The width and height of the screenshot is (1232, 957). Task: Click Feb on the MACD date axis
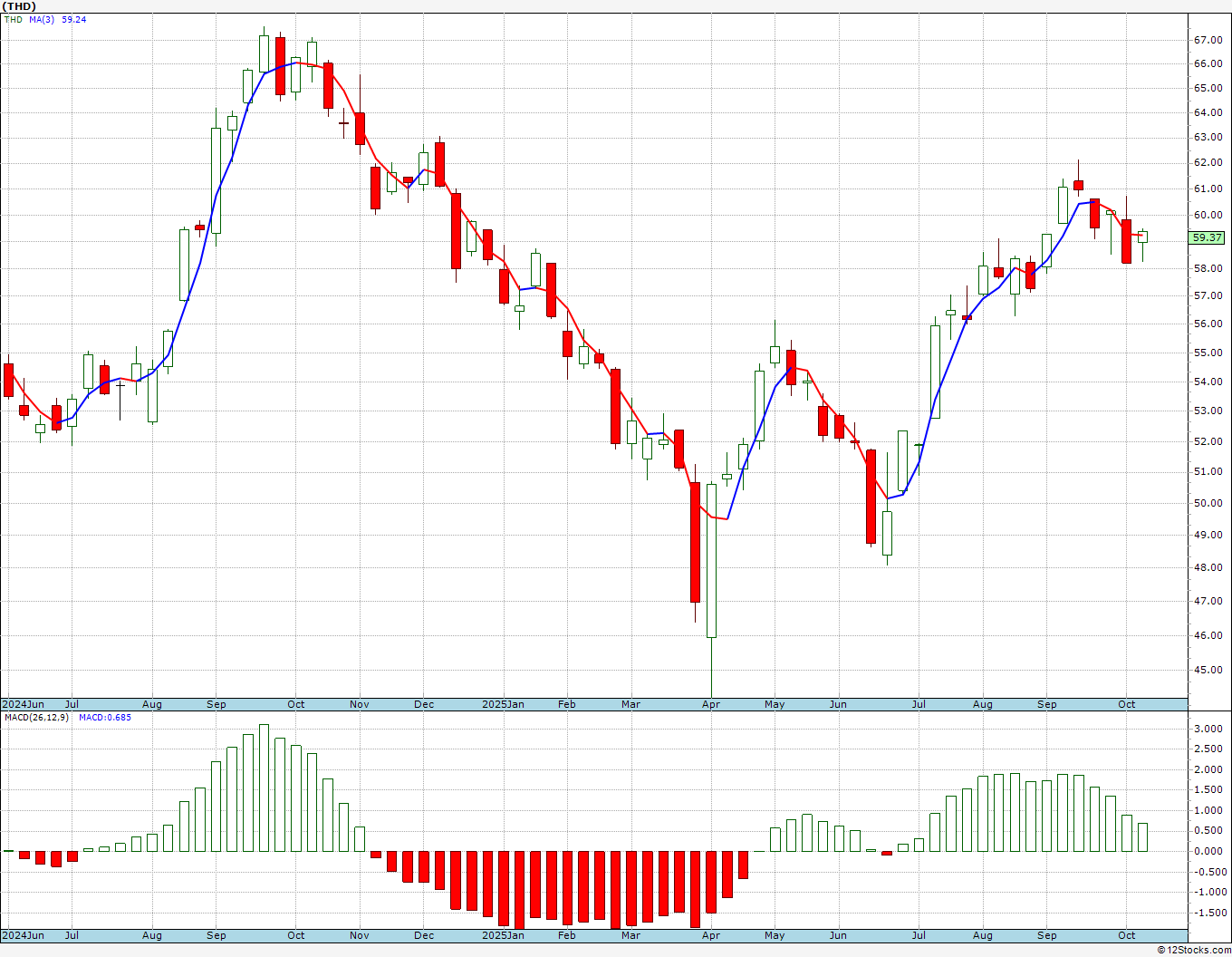tap(567, 935)
